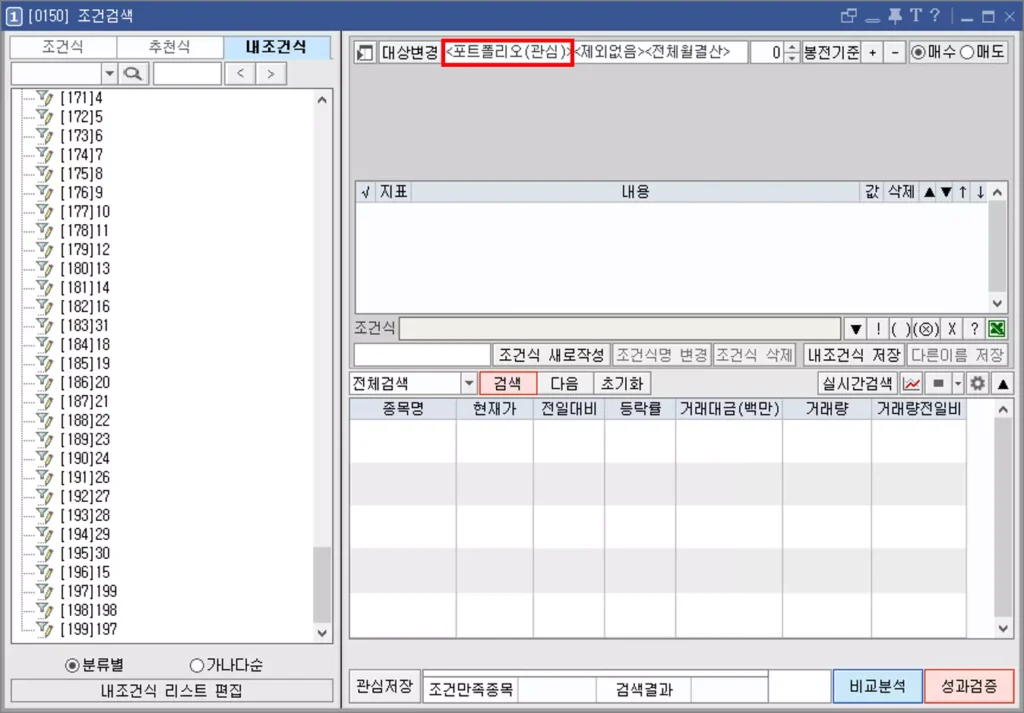Click the plus (+) button after 봉전기준

click(x=872, y=52)
